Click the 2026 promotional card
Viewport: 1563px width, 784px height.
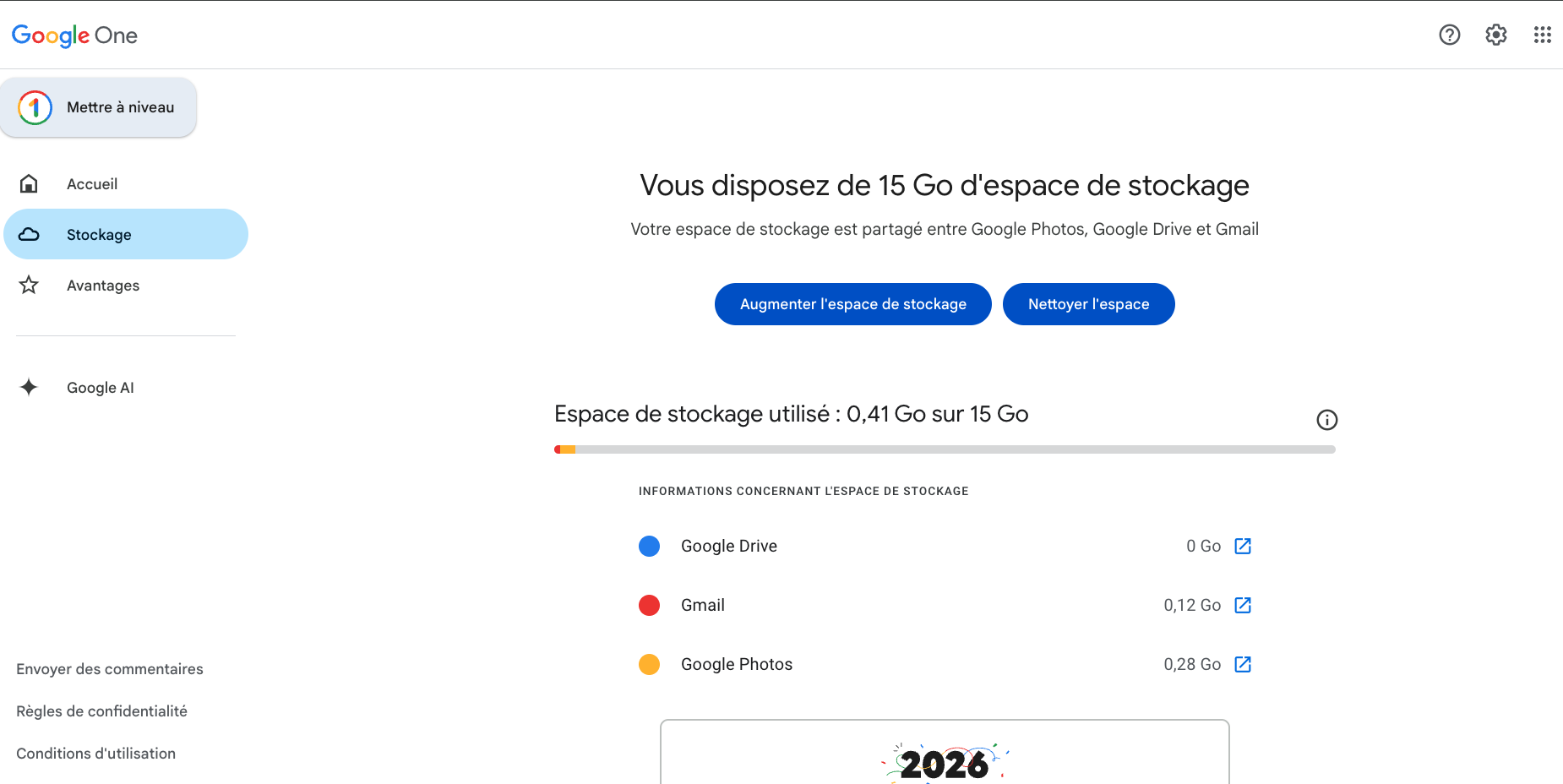[944, 754]
